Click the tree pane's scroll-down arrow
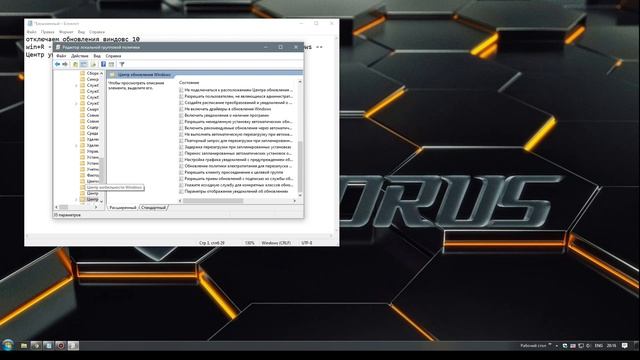This screenshot has width=640, height=360. point(102,201)
